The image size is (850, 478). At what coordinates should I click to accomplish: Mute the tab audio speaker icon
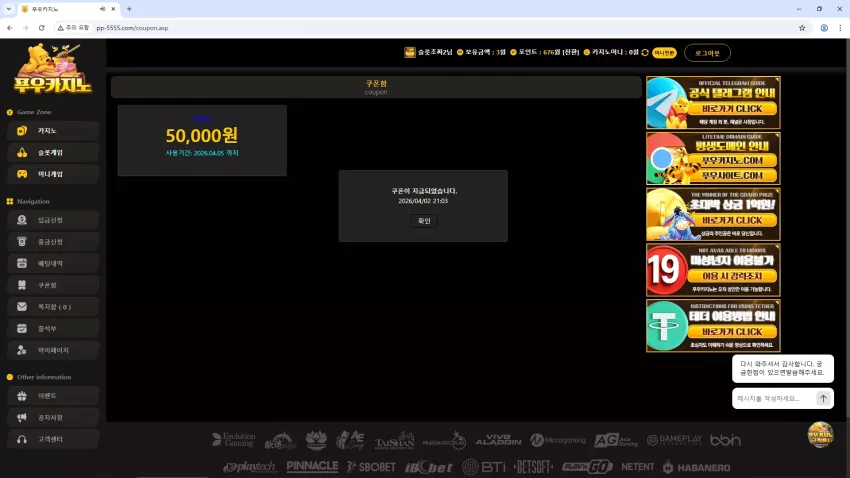coord(102,9)
